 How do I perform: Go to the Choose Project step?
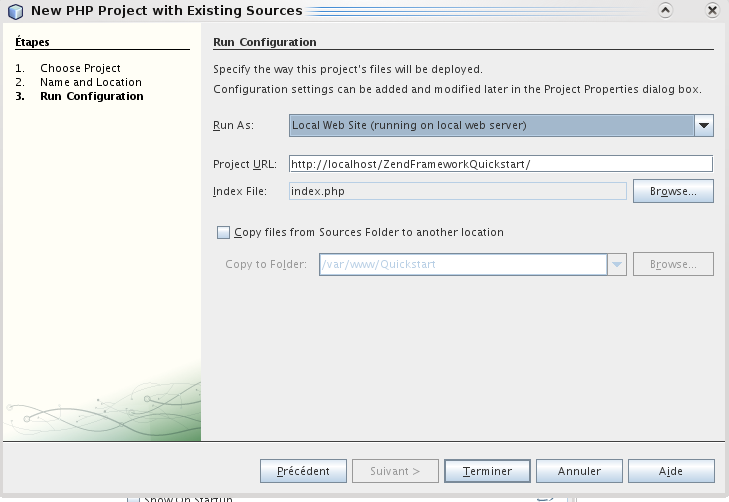80,68
